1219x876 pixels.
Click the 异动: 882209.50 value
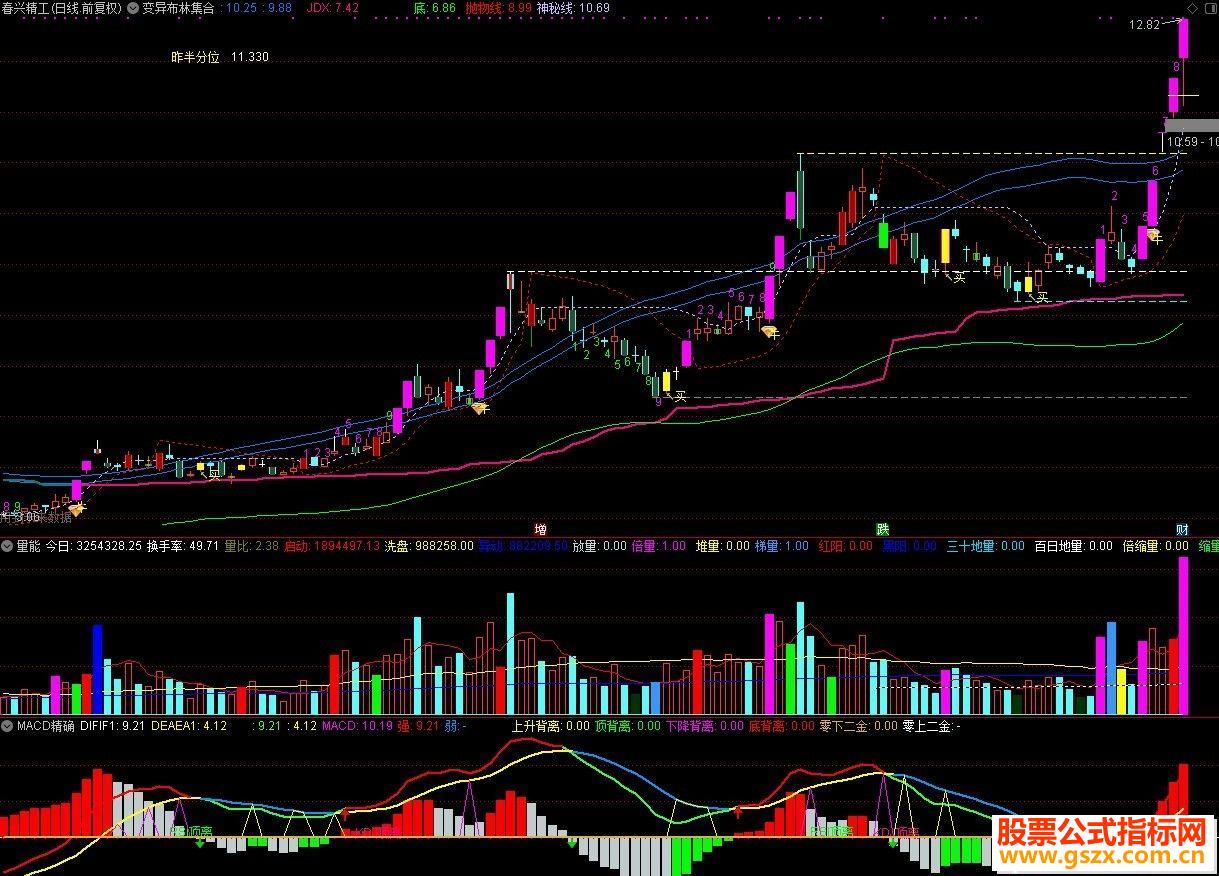[x=524, y=546]
